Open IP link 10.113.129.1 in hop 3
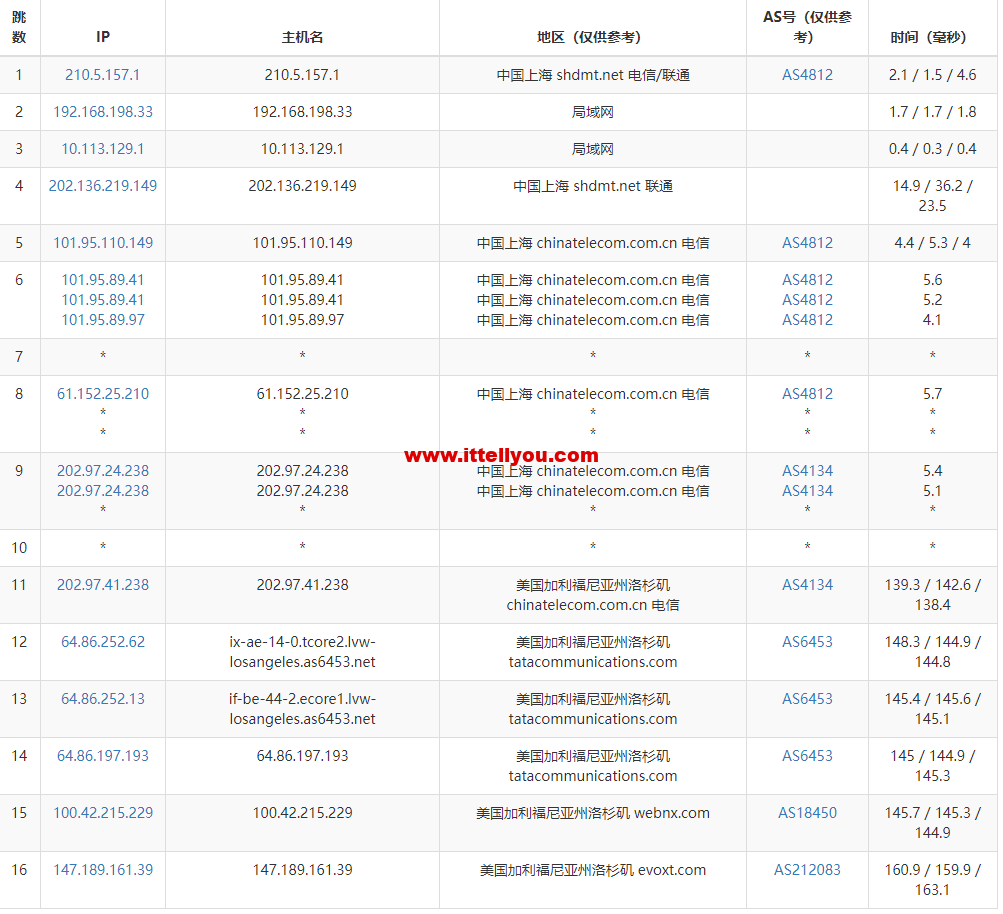Screen dimensions: 1003x914 102,149
